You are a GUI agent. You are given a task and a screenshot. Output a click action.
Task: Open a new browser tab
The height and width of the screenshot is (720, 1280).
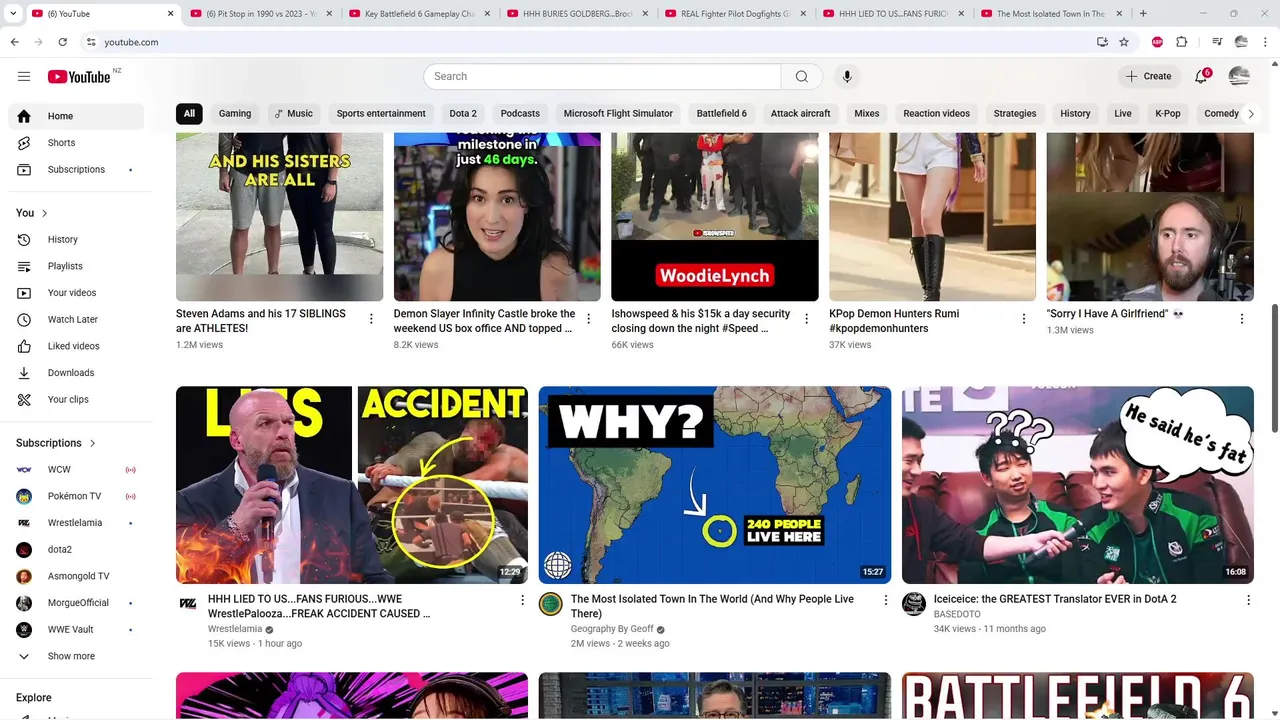point(1143,14)
